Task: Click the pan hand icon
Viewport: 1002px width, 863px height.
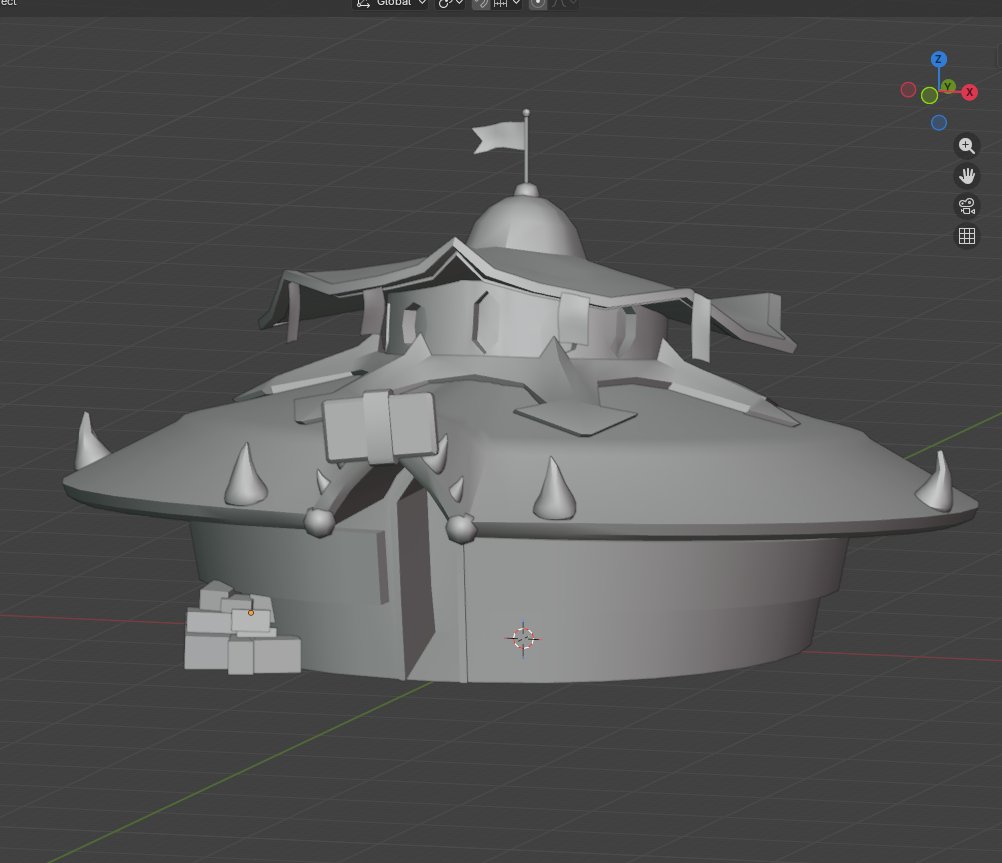Action: tap(966, 176)
